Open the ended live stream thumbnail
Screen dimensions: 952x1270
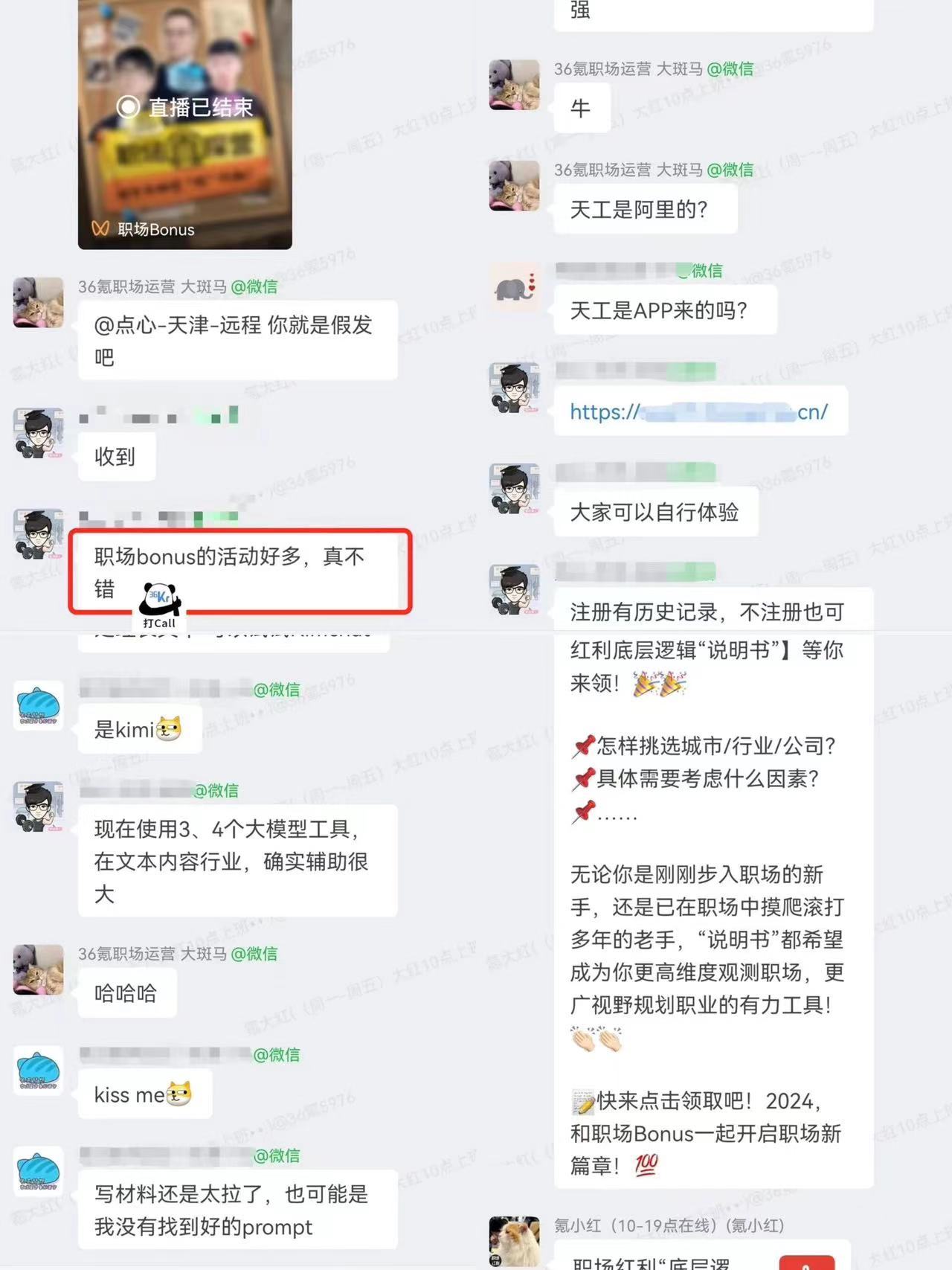pyautogui.click(x=185, y=124)
